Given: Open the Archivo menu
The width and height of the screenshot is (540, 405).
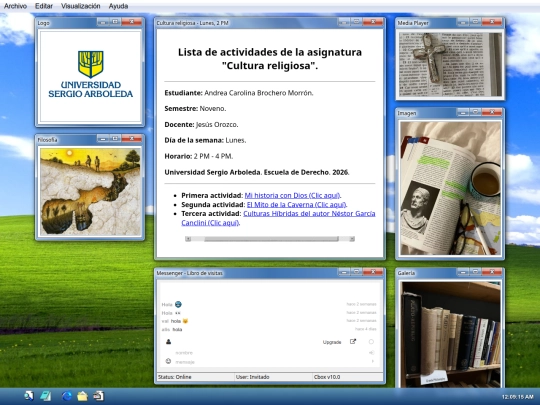Looking at the screenshot, I should (x=15, y=6).
